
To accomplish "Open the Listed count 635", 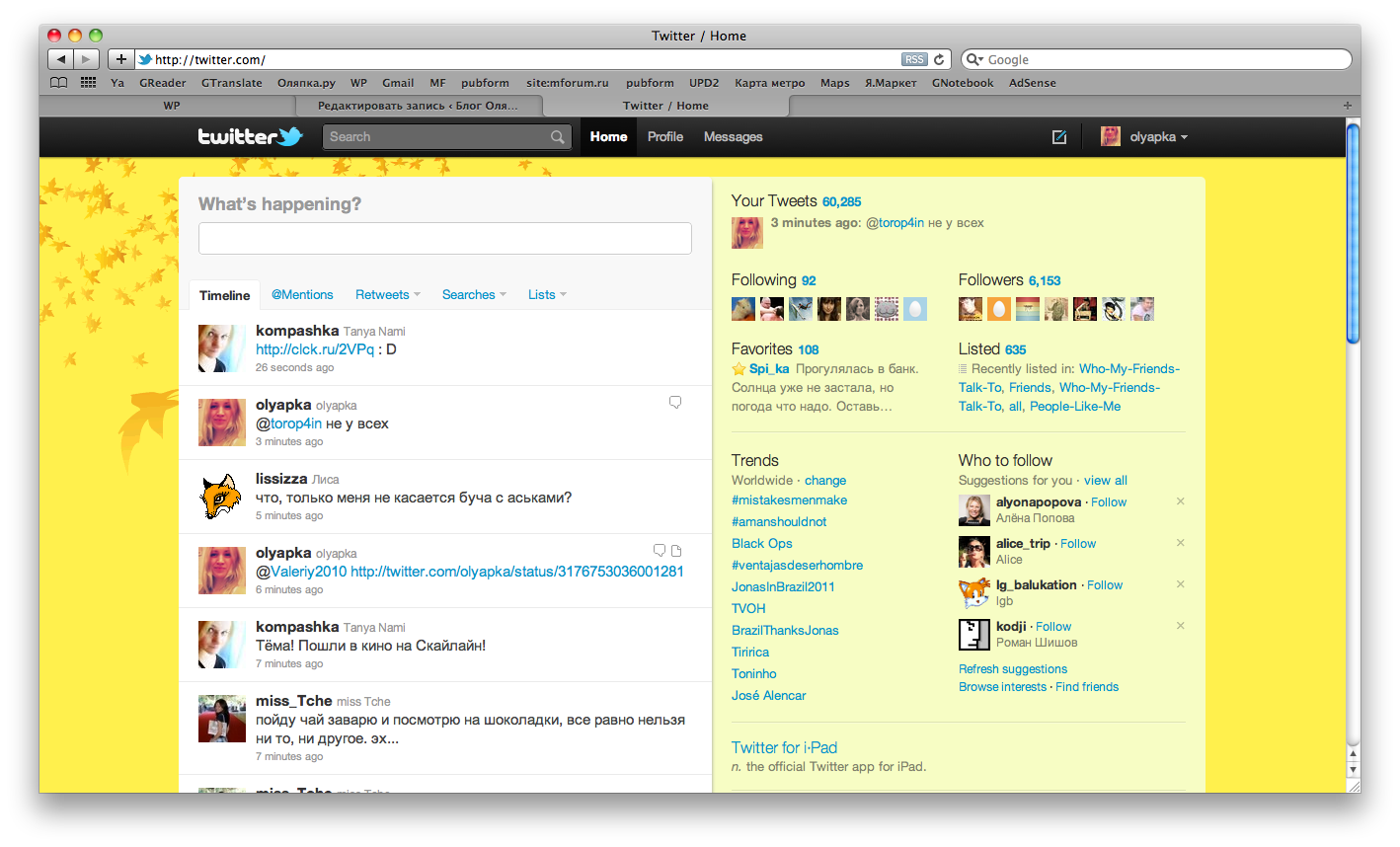I will [x=1016, y=349].
